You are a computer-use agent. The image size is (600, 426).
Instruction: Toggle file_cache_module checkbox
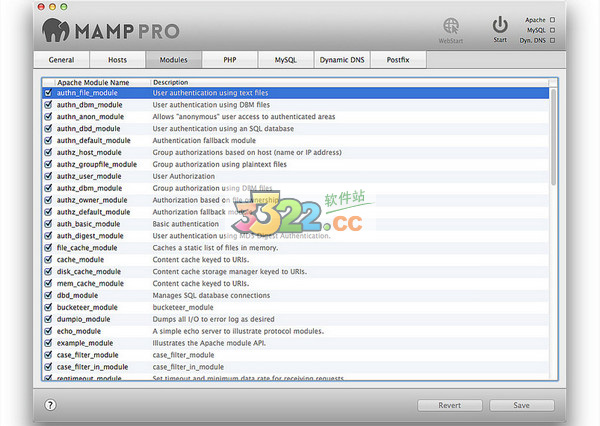[48, 247]
